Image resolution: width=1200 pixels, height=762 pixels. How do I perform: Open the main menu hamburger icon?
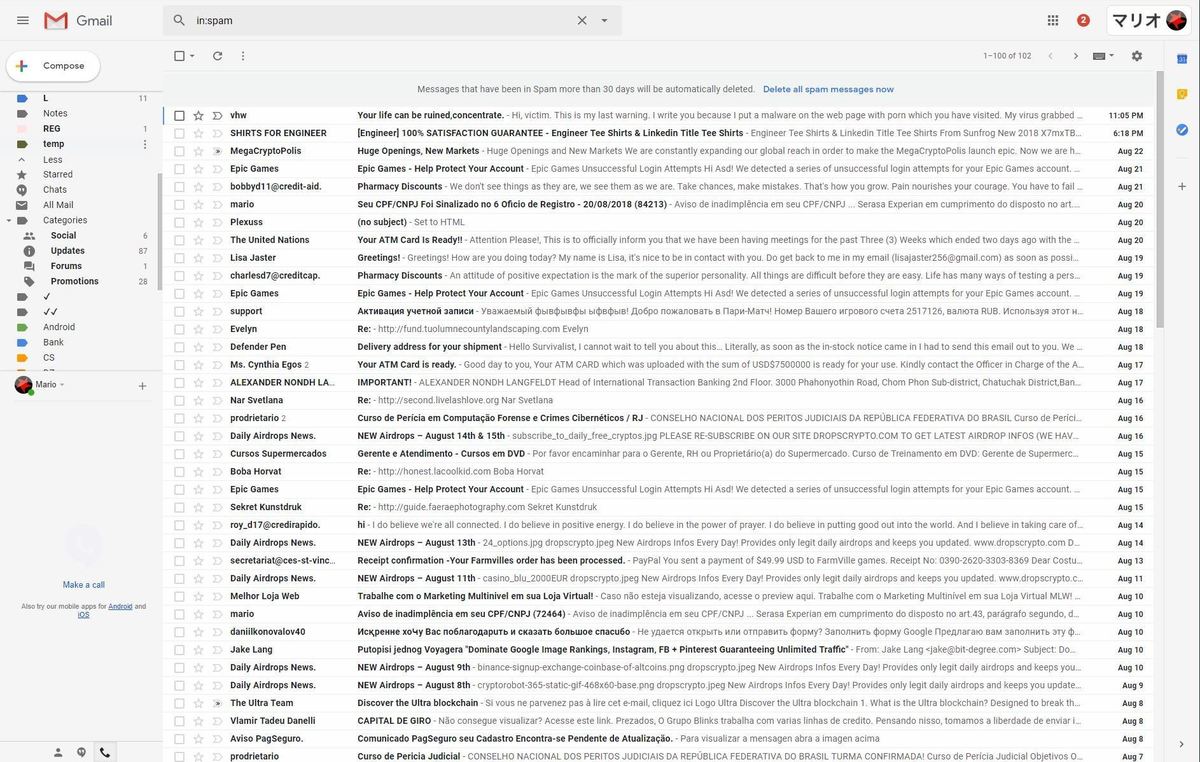point(23,20)
